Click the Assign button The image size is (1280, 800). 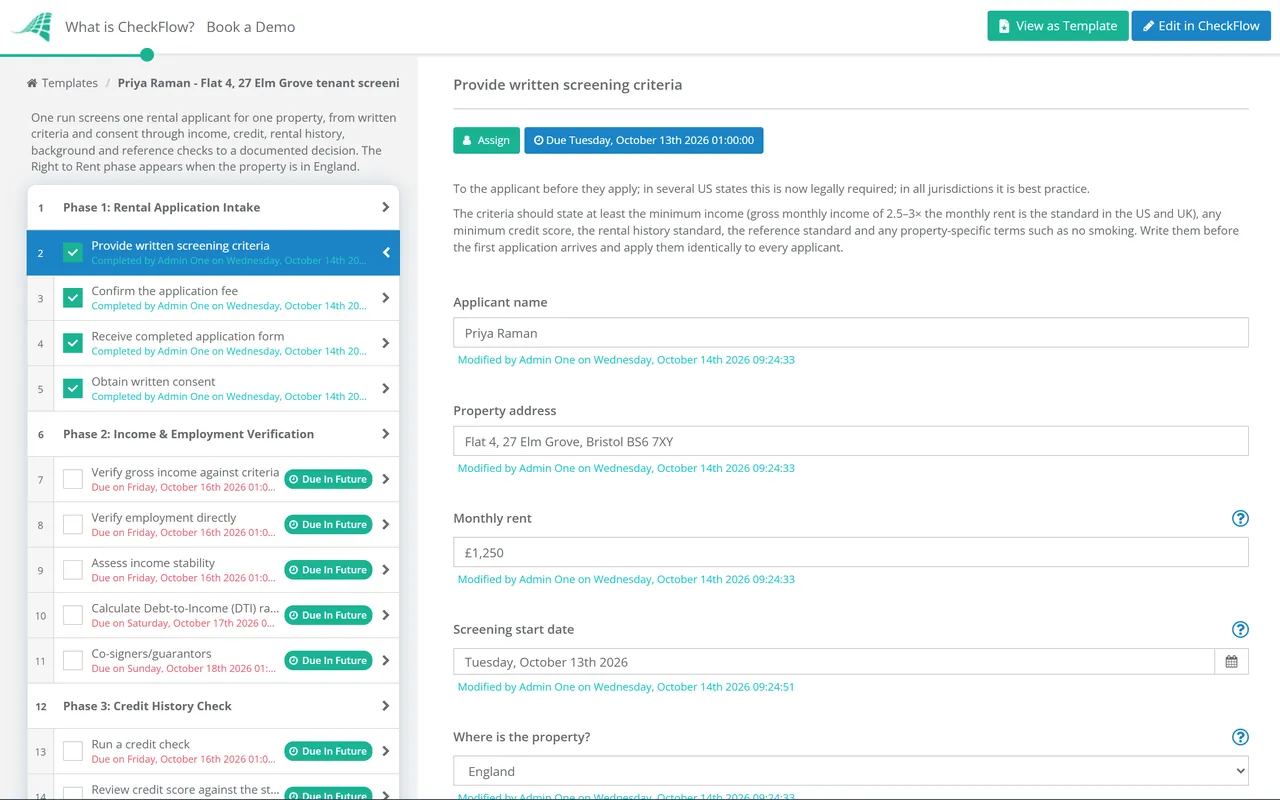tap(486, 140)
